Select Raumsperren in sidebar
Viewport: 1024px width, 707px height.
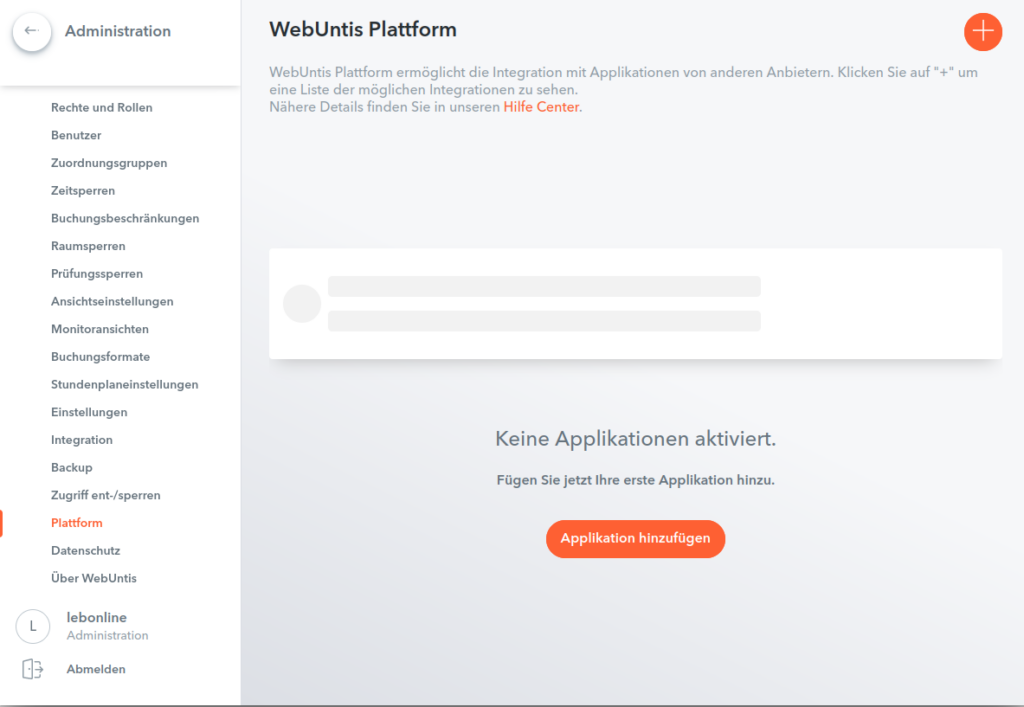[x=88, y=246]
